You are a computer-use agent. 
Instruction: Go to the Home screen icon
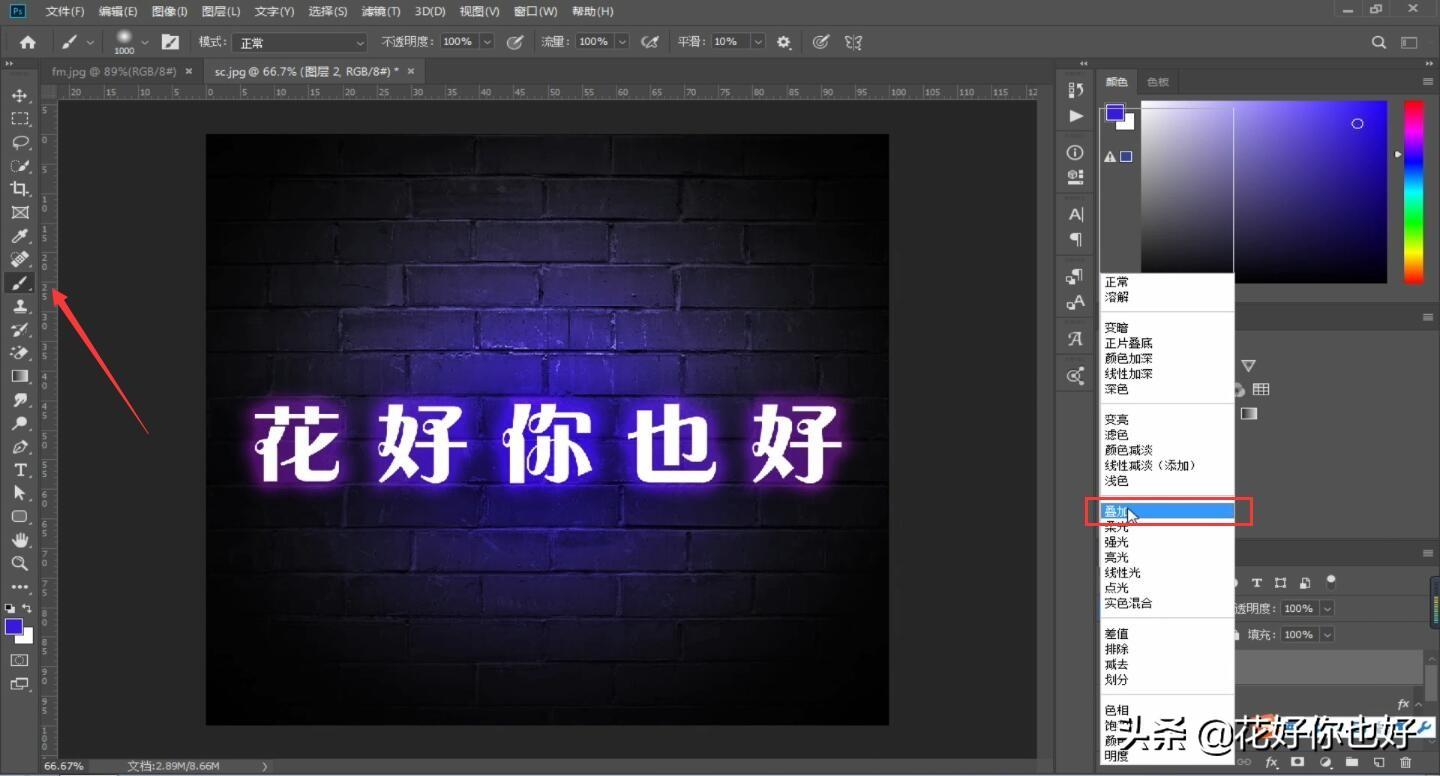[27, 42]
